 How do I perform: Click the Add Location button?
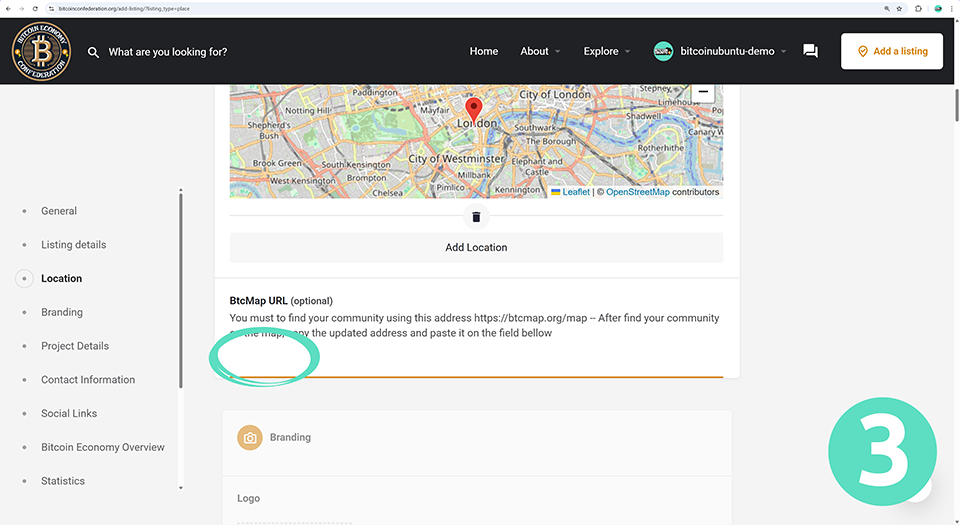click(x=476, y=247)
